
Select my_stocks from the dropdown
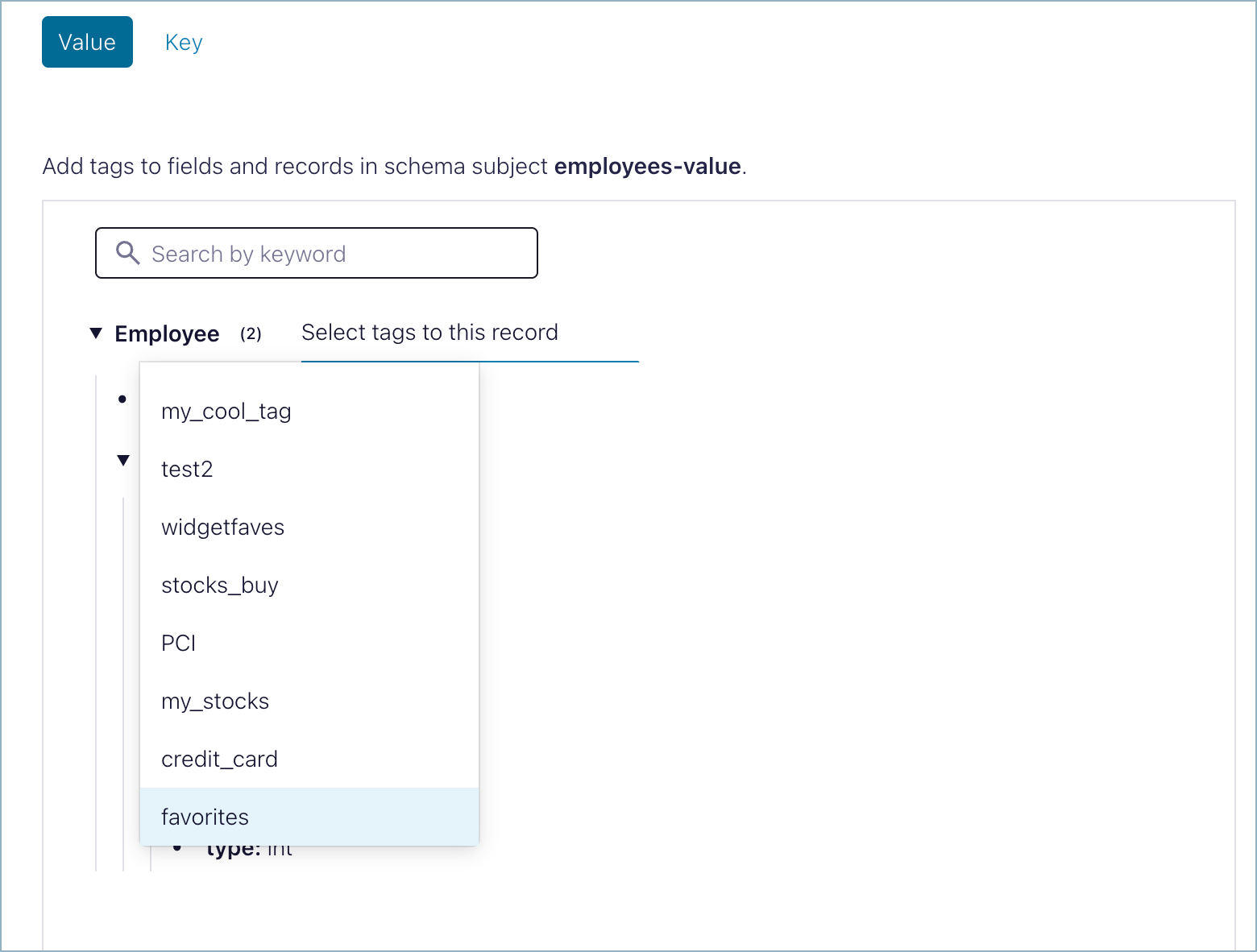215,702
